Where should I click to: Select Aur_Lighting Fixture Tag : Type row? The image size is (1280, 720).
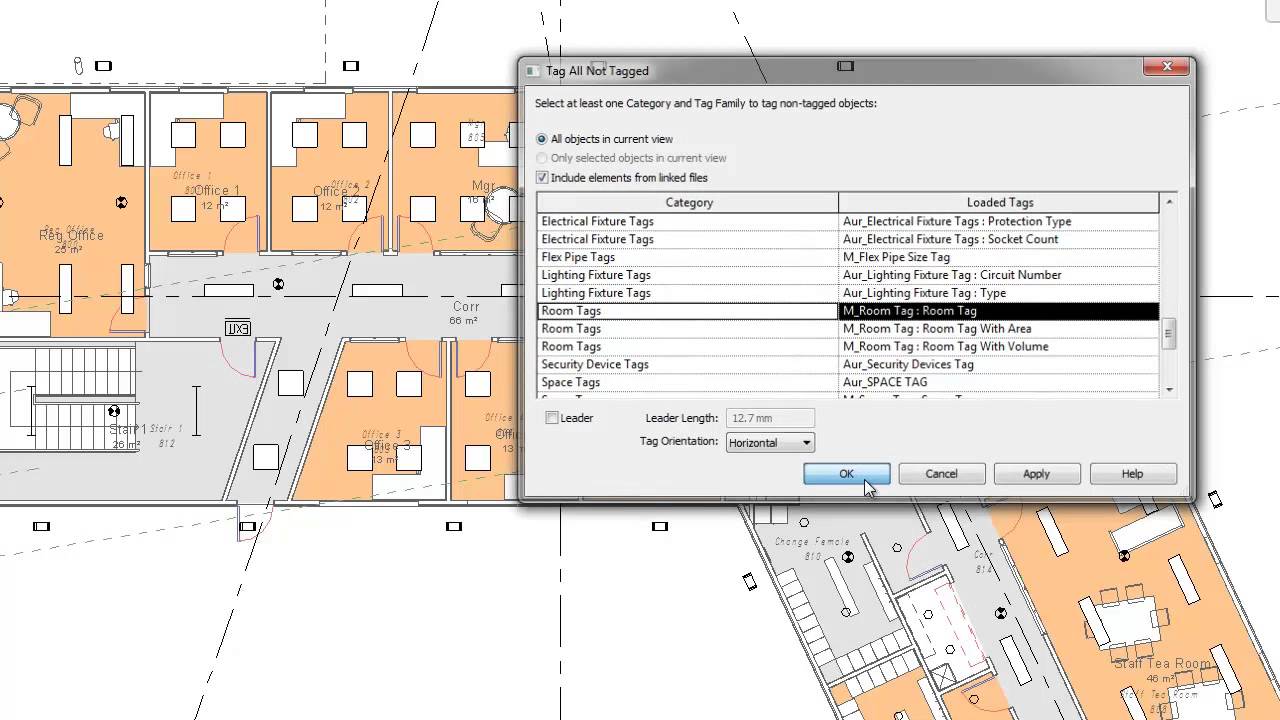click(848, 293)
